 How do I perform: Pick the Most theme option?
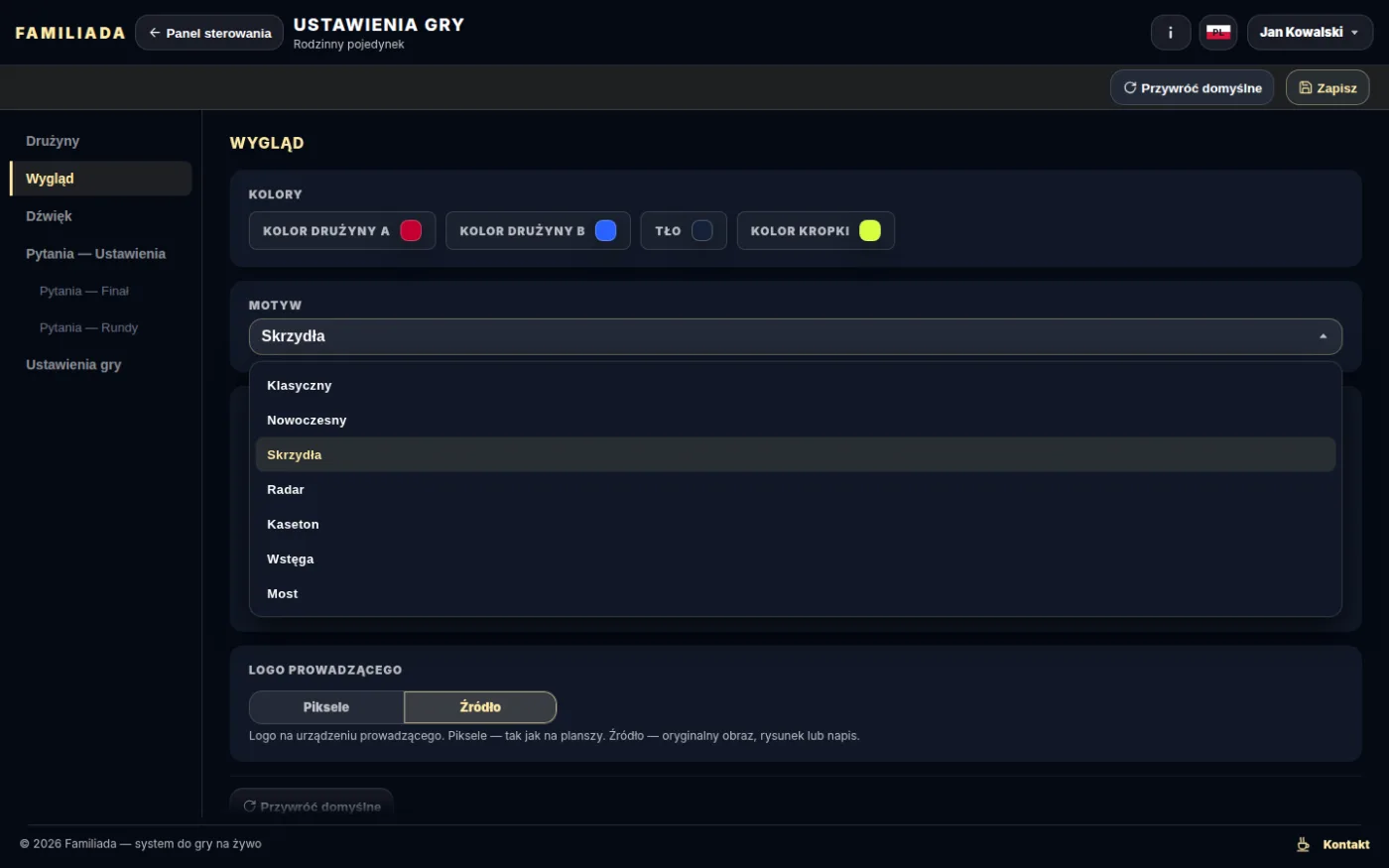point(795,593)
